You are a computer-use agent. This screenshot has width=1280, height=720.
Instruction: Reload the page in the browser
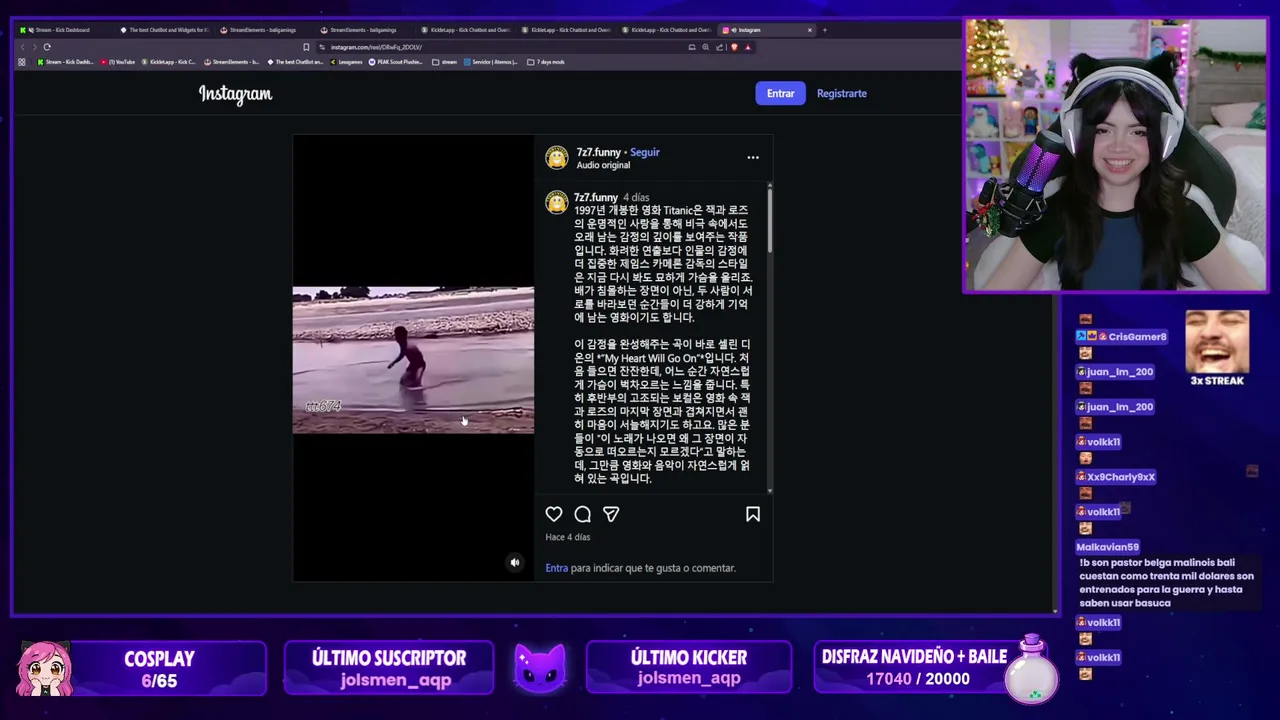tap(46, 47)
